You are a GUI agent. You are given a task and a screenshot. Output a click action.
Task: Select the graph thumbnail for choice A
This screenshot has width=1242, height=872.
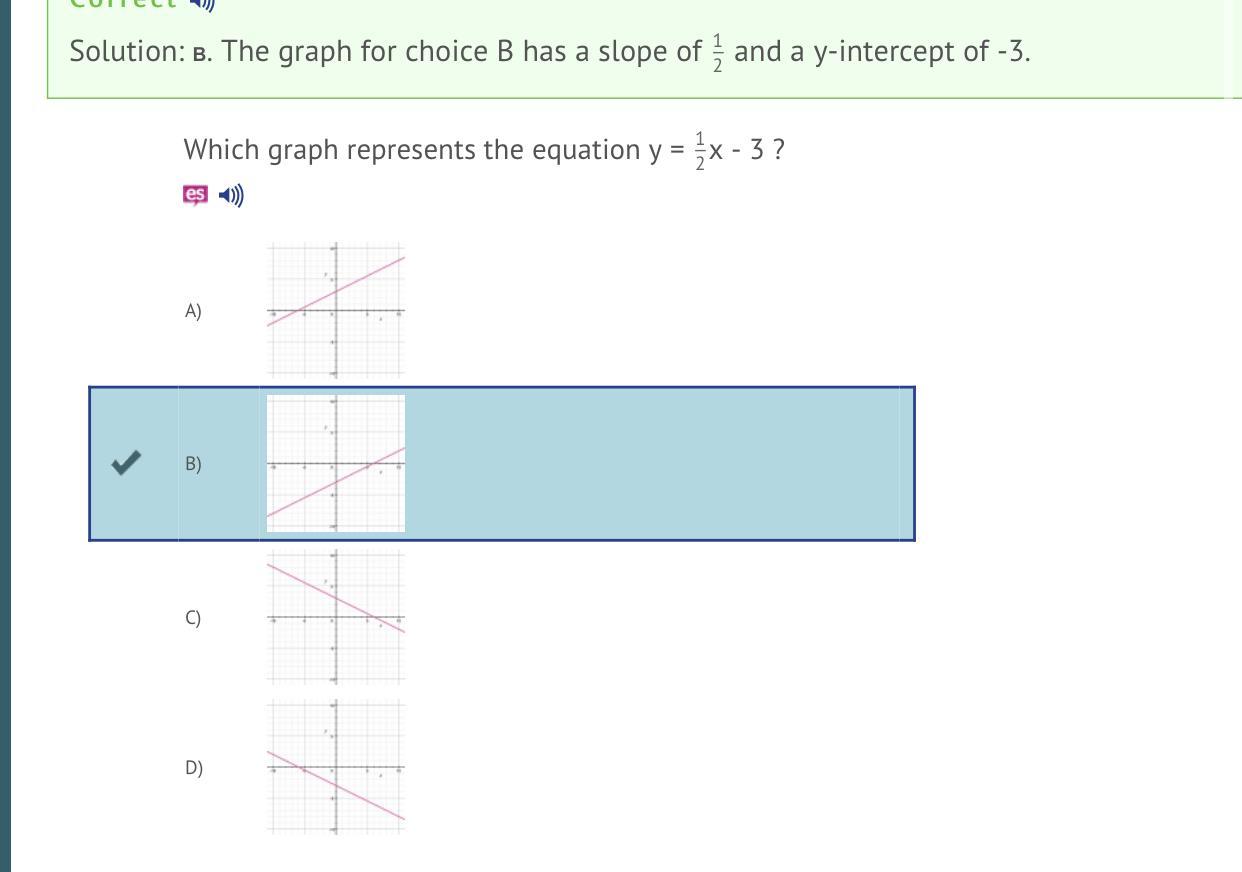point(336,311)
